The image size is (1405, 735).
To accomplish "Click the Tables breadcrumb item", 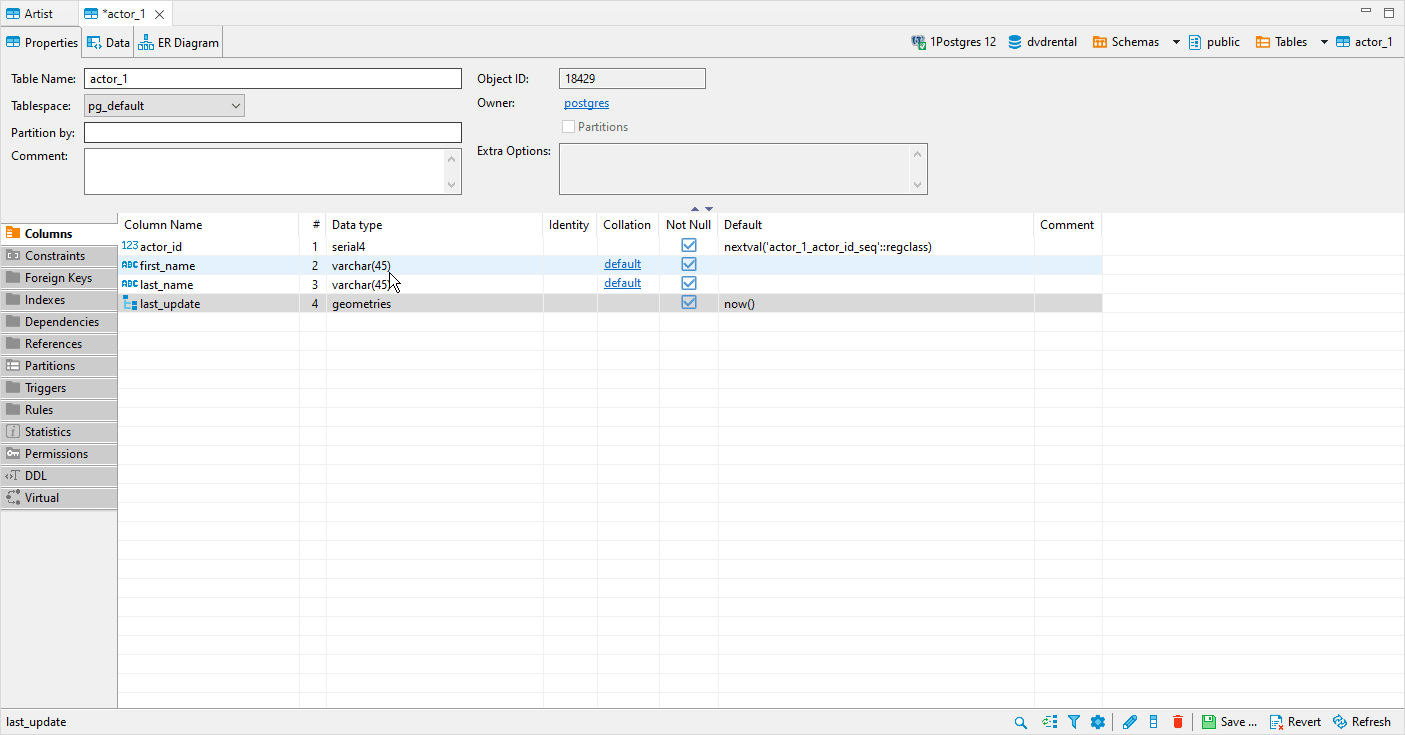I will pyautogui.click(x=1281, y=42).
